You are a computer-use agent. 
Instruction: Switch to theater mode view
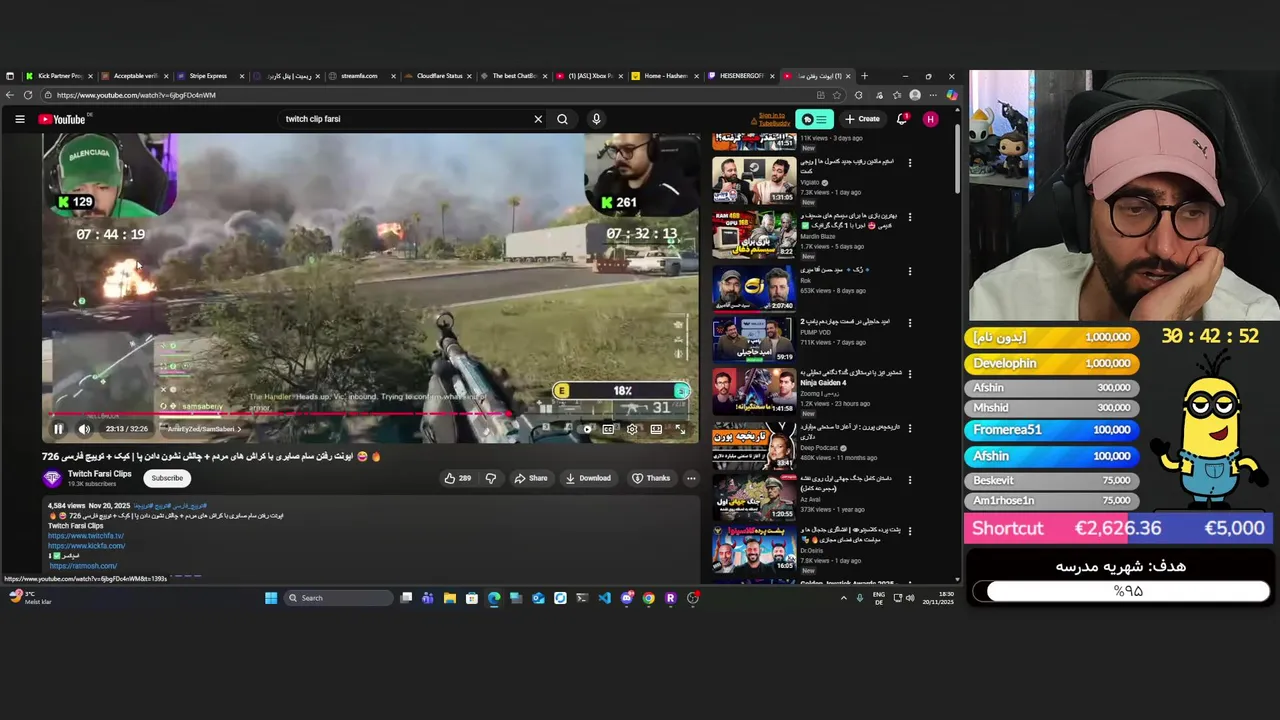click(x=656, y=429)
